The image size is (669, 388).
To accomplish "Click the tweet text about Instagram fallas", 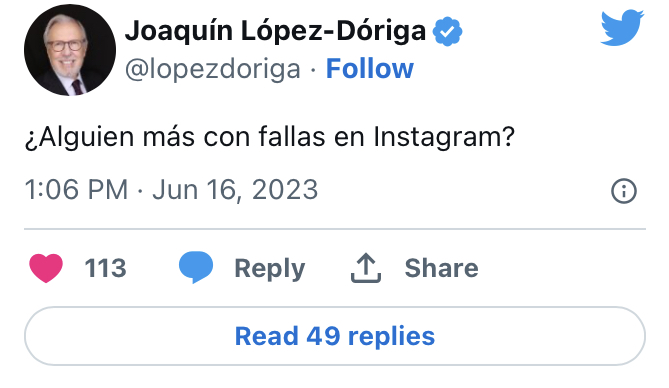I will [270, 137].
